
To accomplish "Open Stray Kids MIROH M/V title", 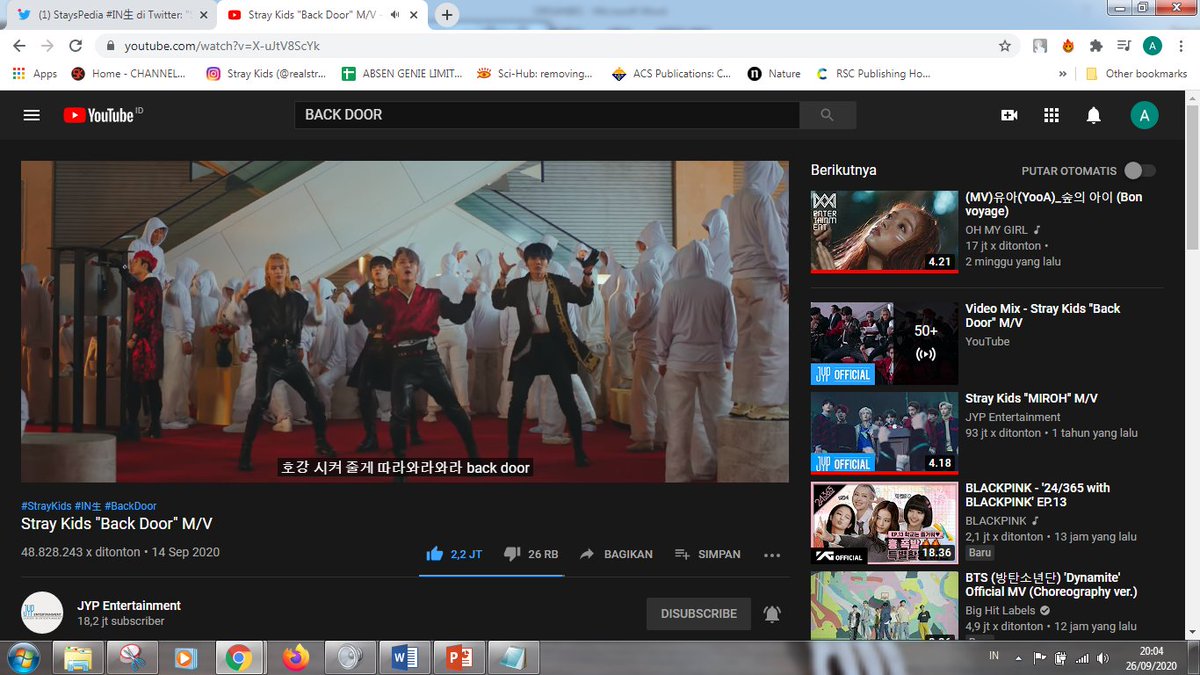I will (1031, 399).
